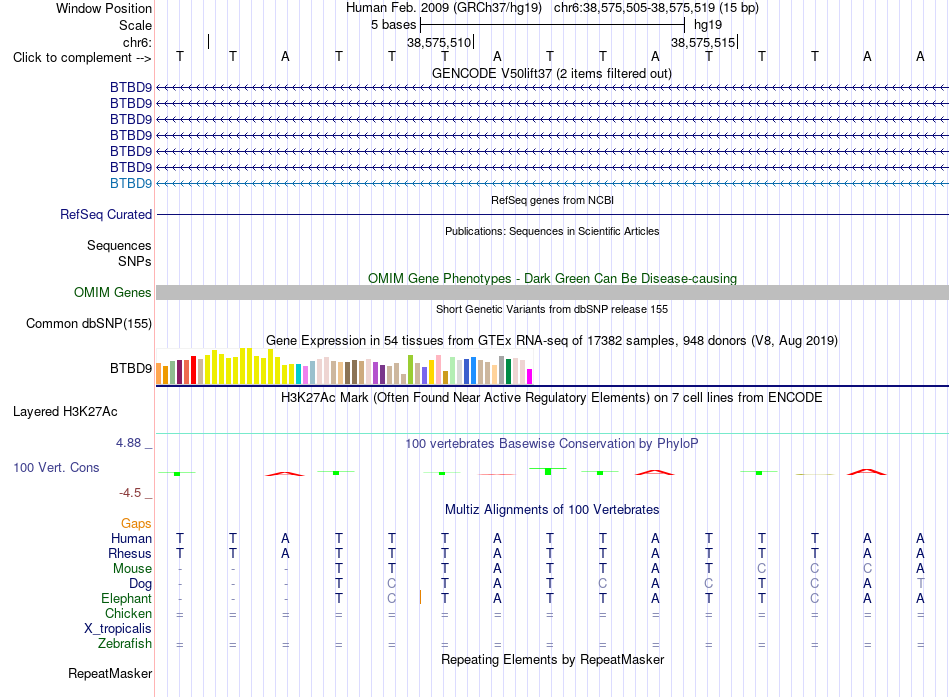Viewport: 950px width, 697px height.
Task: Click the '5 bases' scale bar label
Action: (393, 25)
